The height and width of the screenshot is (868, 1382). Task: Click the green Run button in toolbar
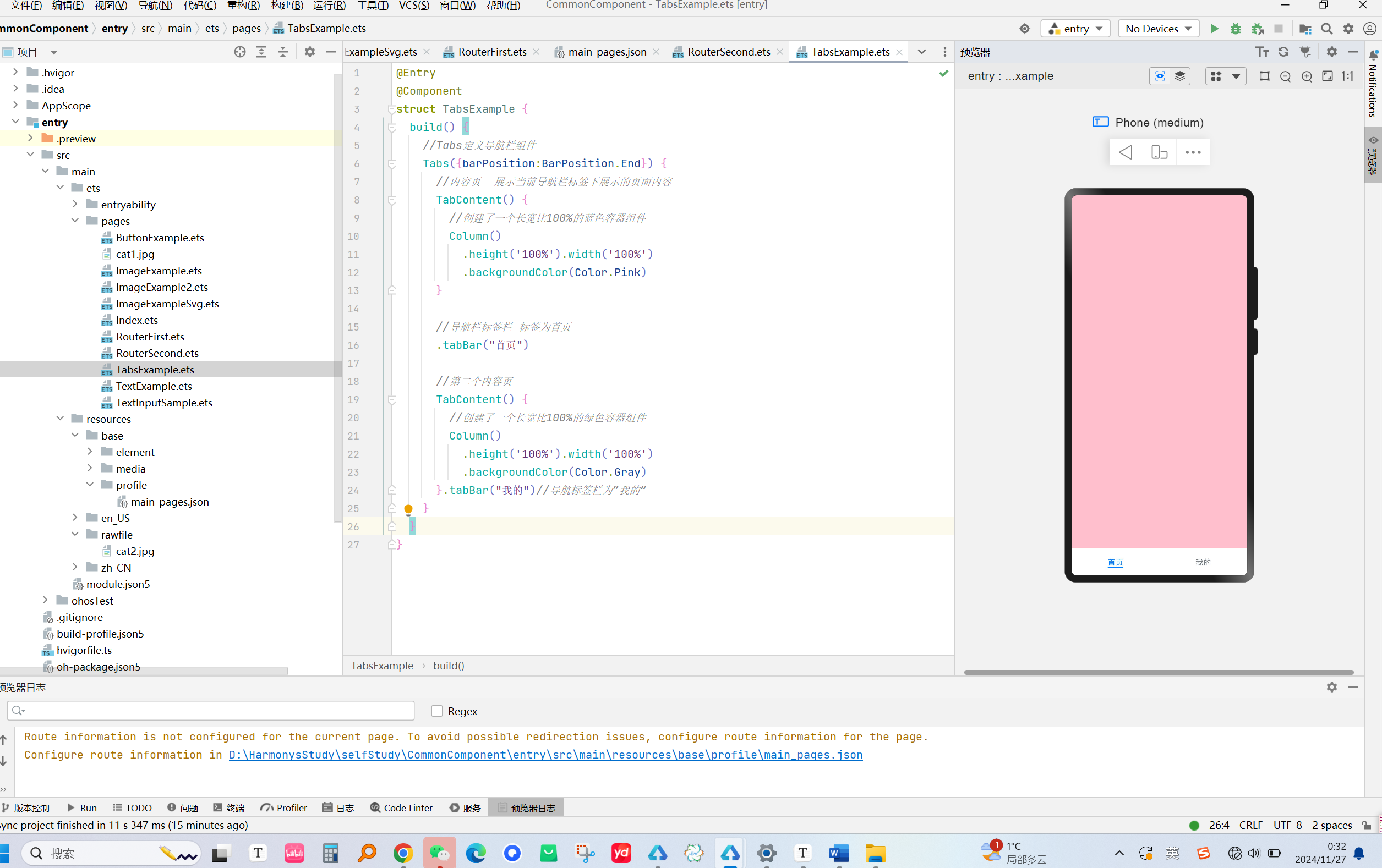click(x=1214, y=29)
